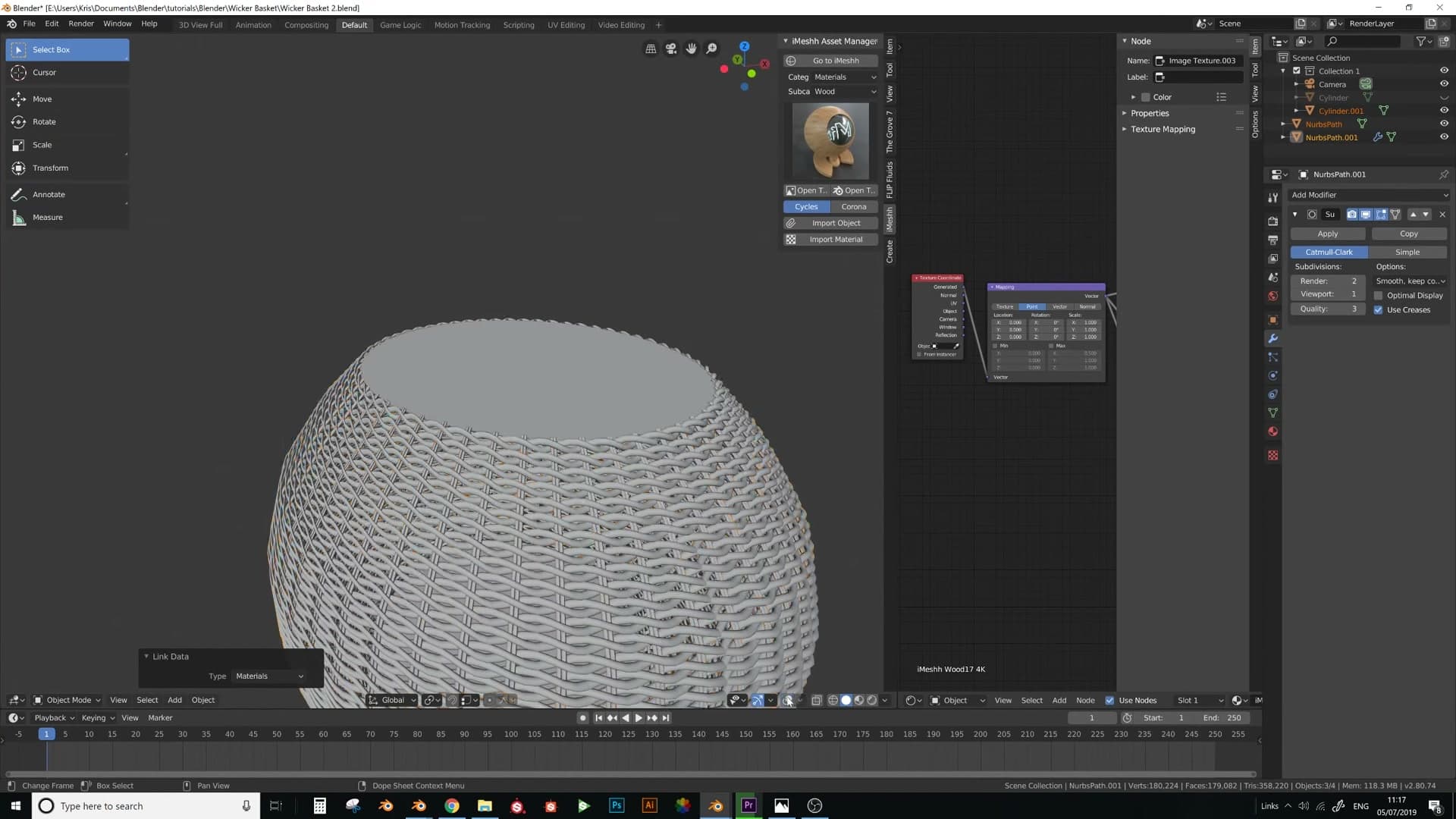1456x819 pixels.
Task: Toggle visibility of Cylinder.001
Action: point(1444,111)
